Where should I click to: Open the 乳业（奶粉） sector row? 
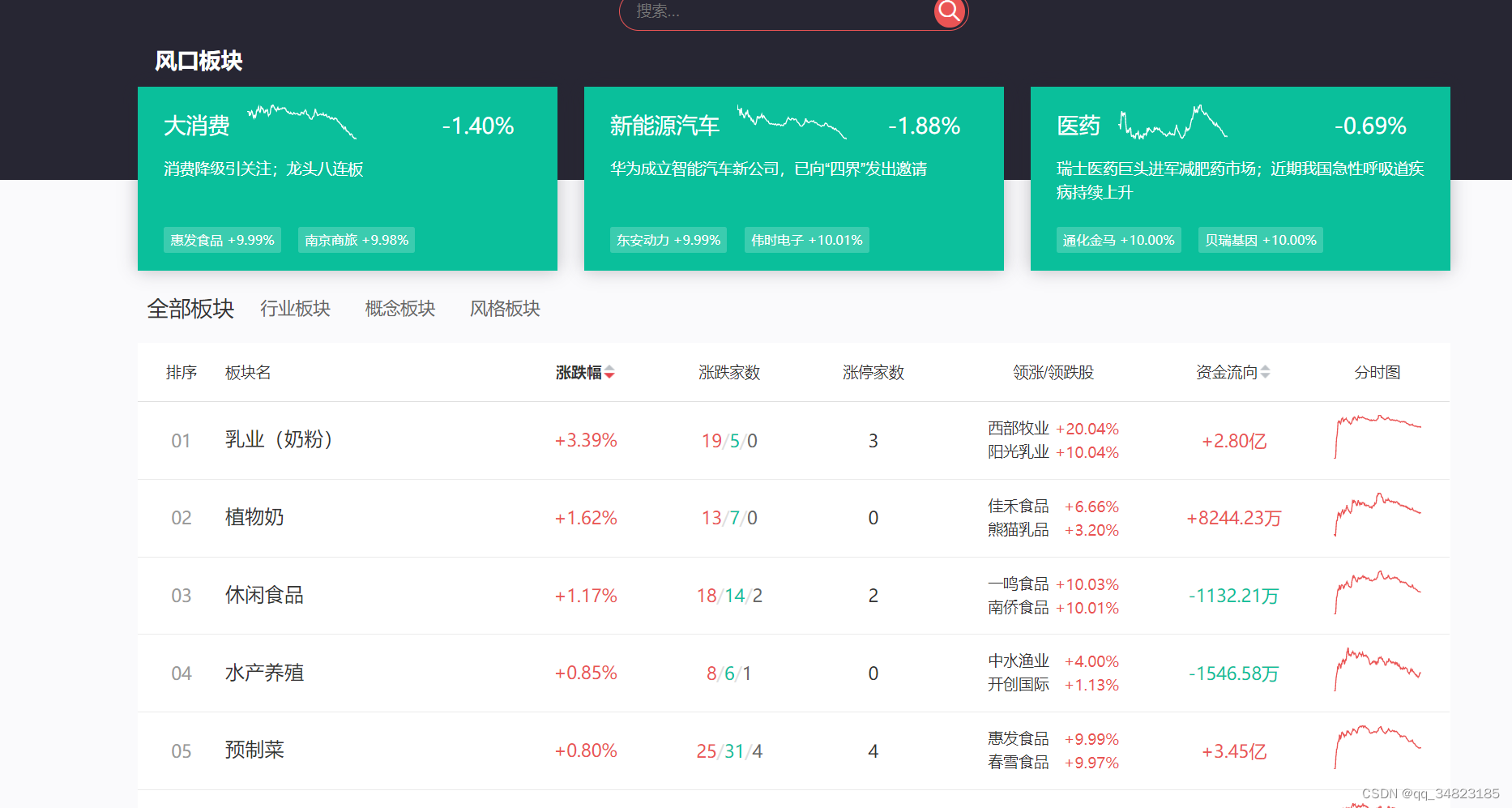click(x=794, y=440)
